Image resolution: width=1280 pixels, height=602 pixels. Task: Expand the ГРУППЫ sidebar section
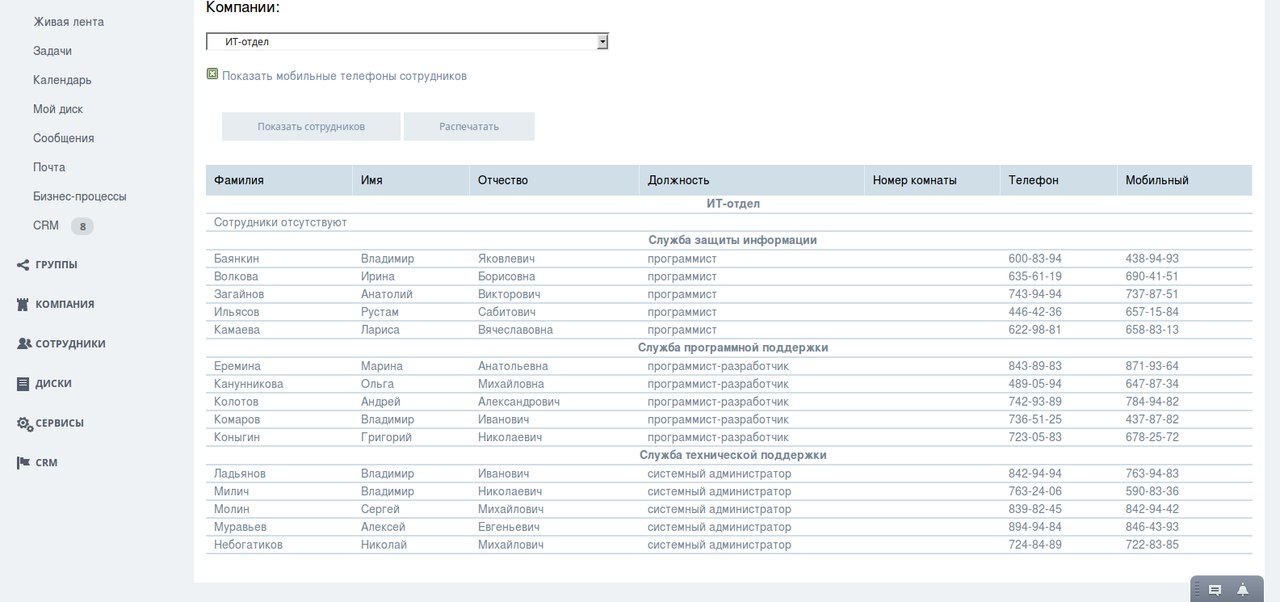click(x=56, y=265)
